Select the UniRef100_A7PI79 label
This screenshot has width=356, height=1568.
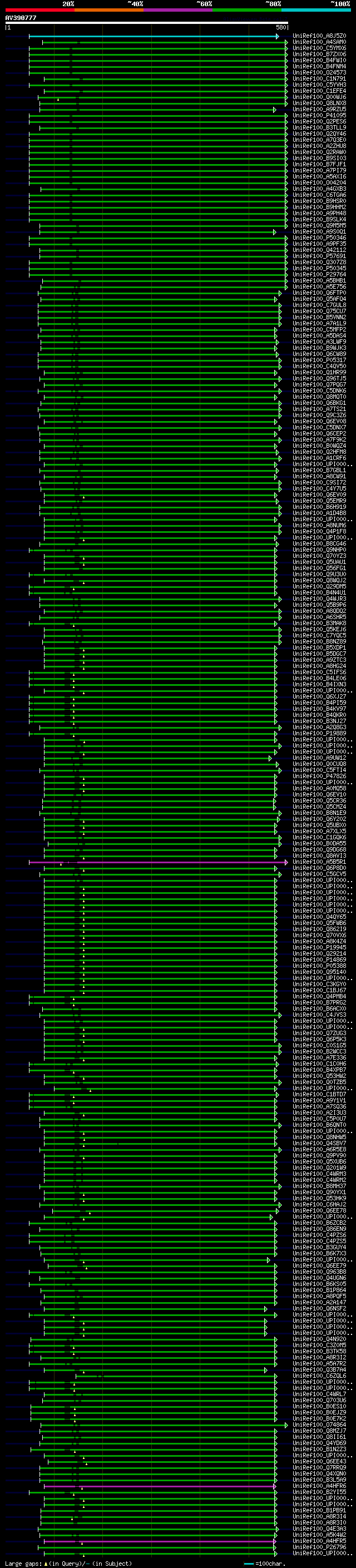click(319, 170)
